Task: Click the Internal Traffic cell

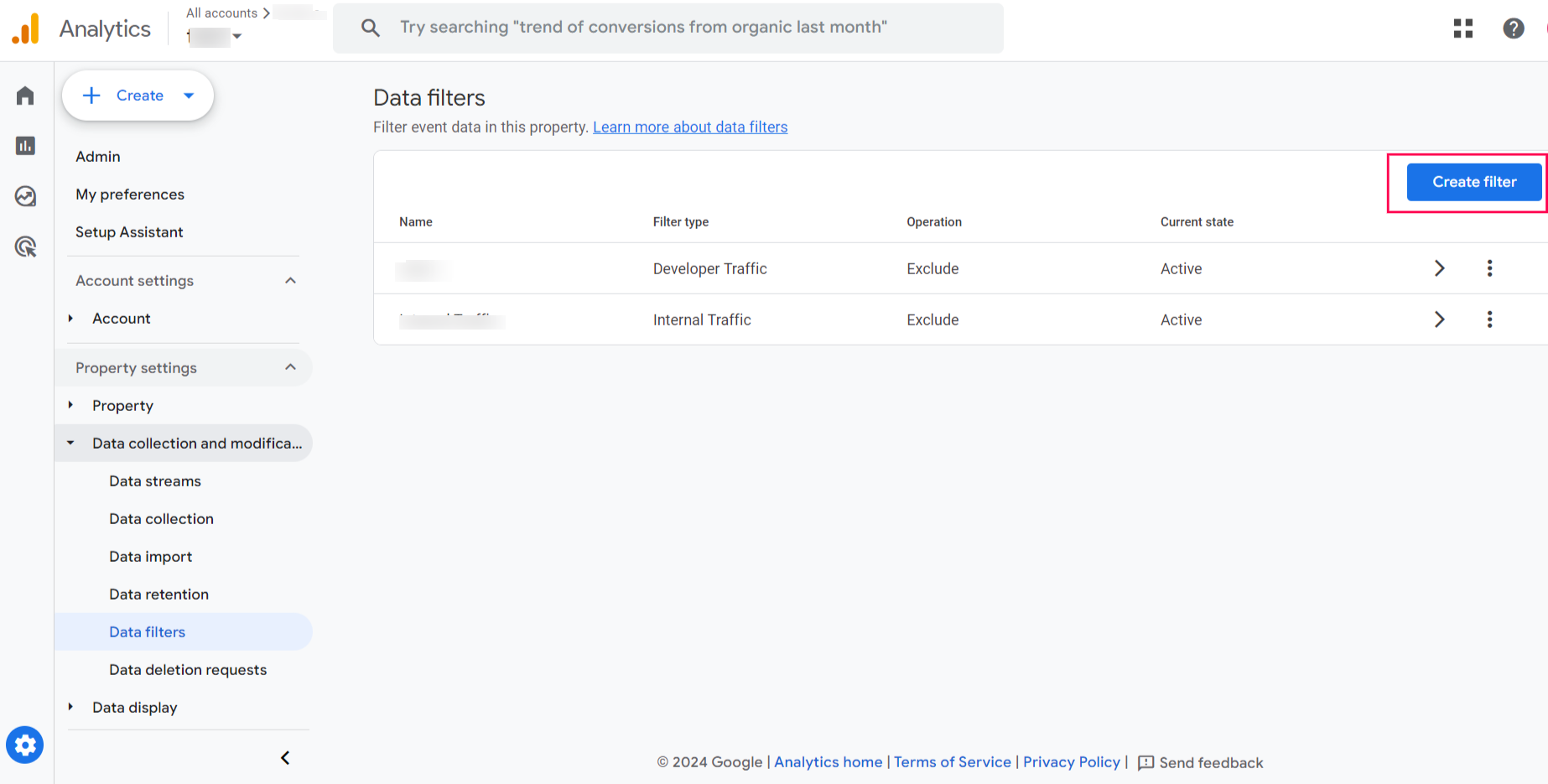Action: click(x=702, y=320)
